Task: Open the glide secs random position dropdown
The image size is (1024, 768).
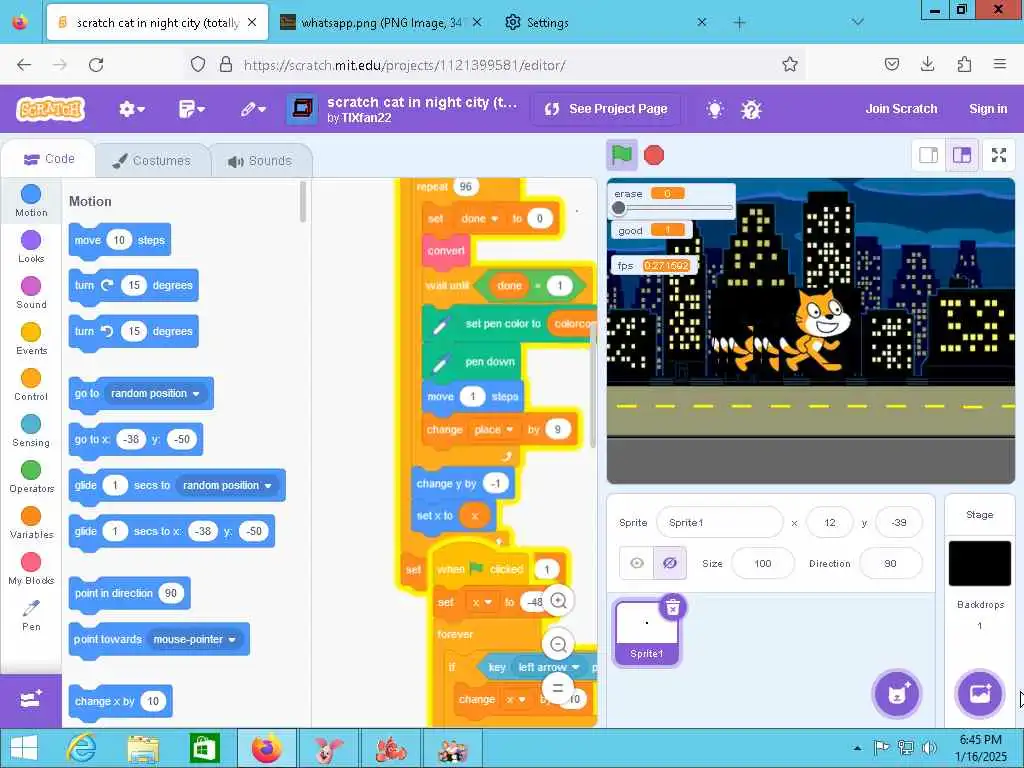Action: point(227,485)
